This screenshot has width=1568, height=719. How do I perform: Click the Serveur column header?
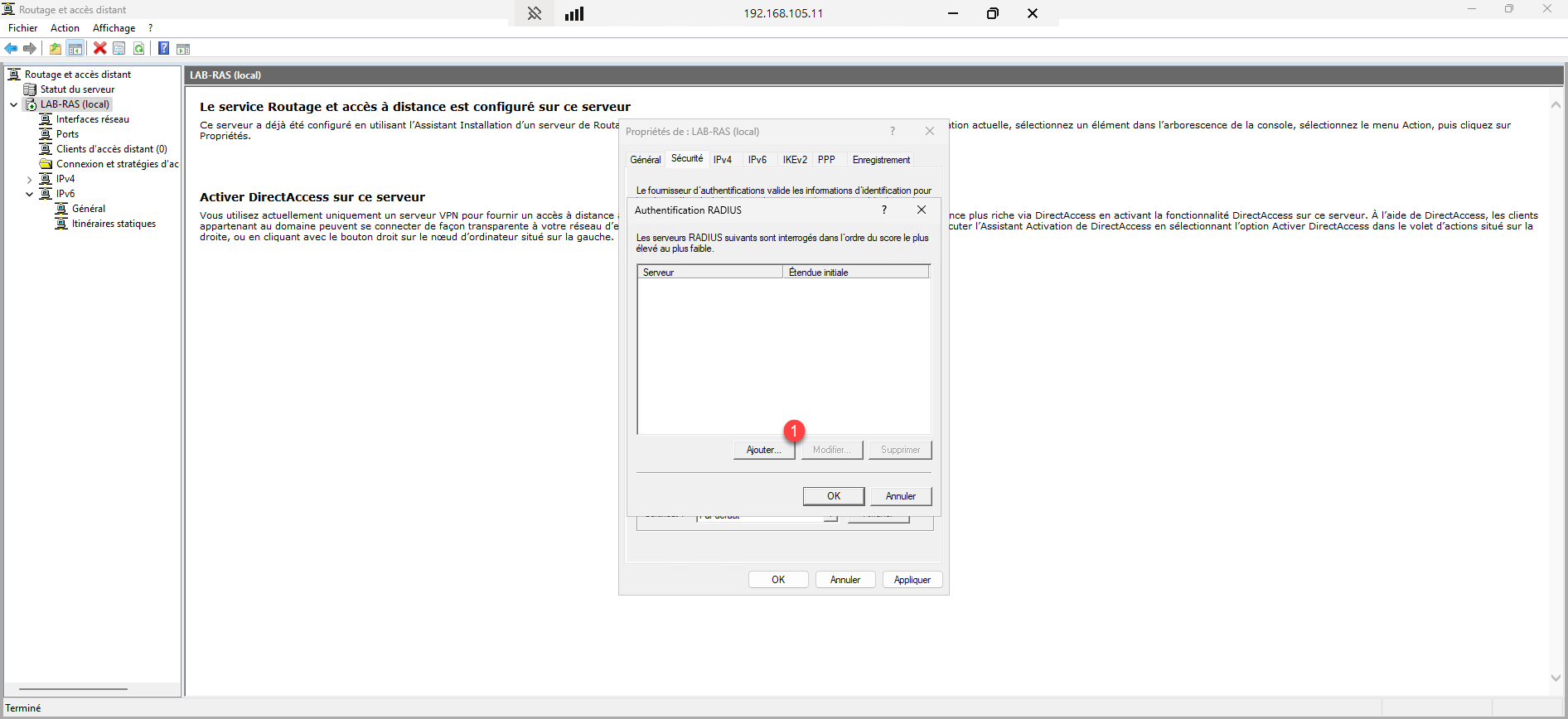(x=709, y=273)
